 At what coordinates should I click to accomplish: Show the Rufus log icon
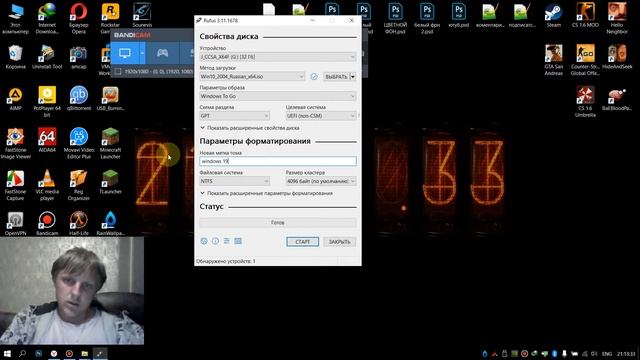click(238, 241)
